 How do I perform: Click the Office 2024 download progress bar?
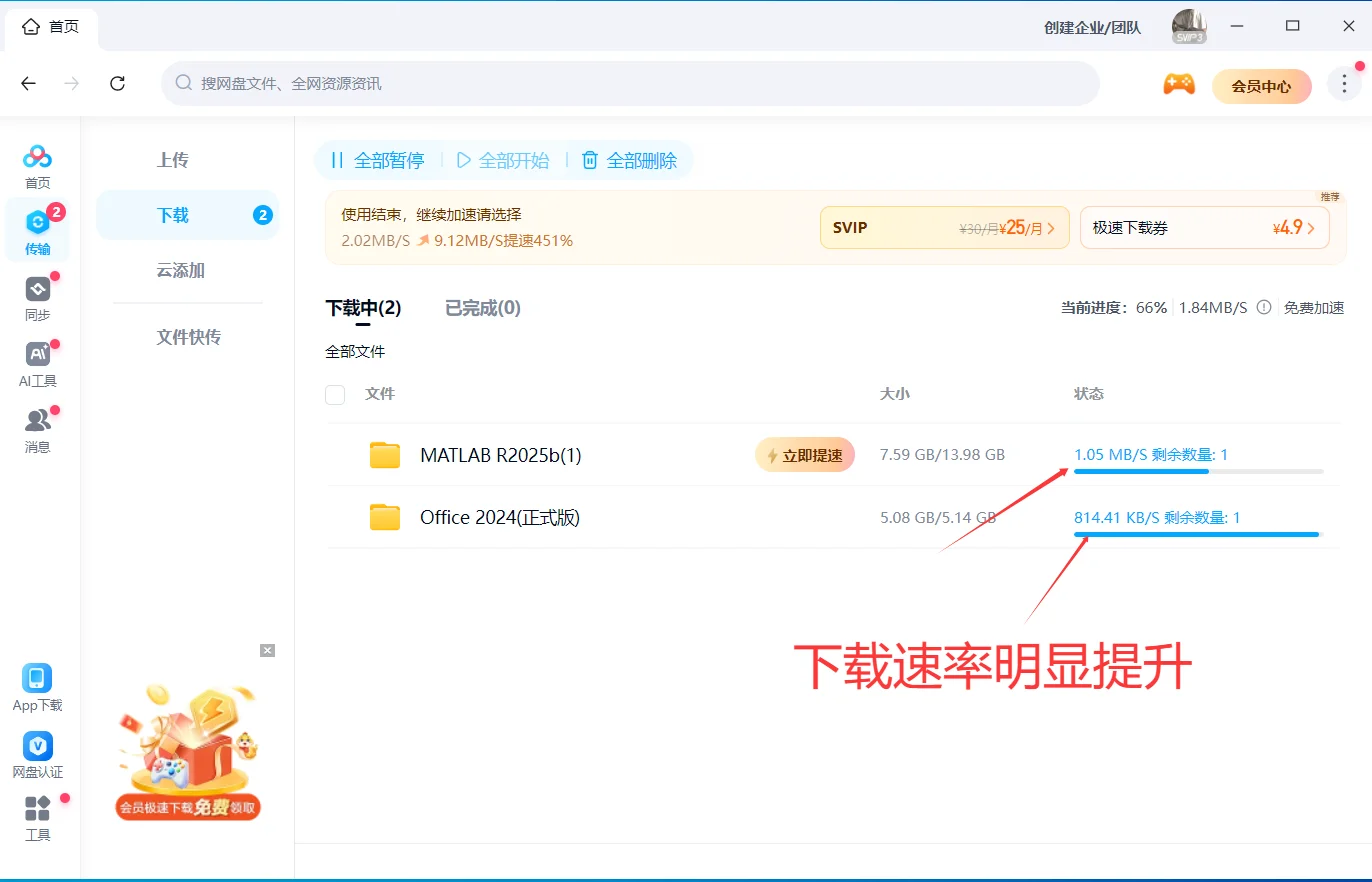click(x=1196, y=535)
